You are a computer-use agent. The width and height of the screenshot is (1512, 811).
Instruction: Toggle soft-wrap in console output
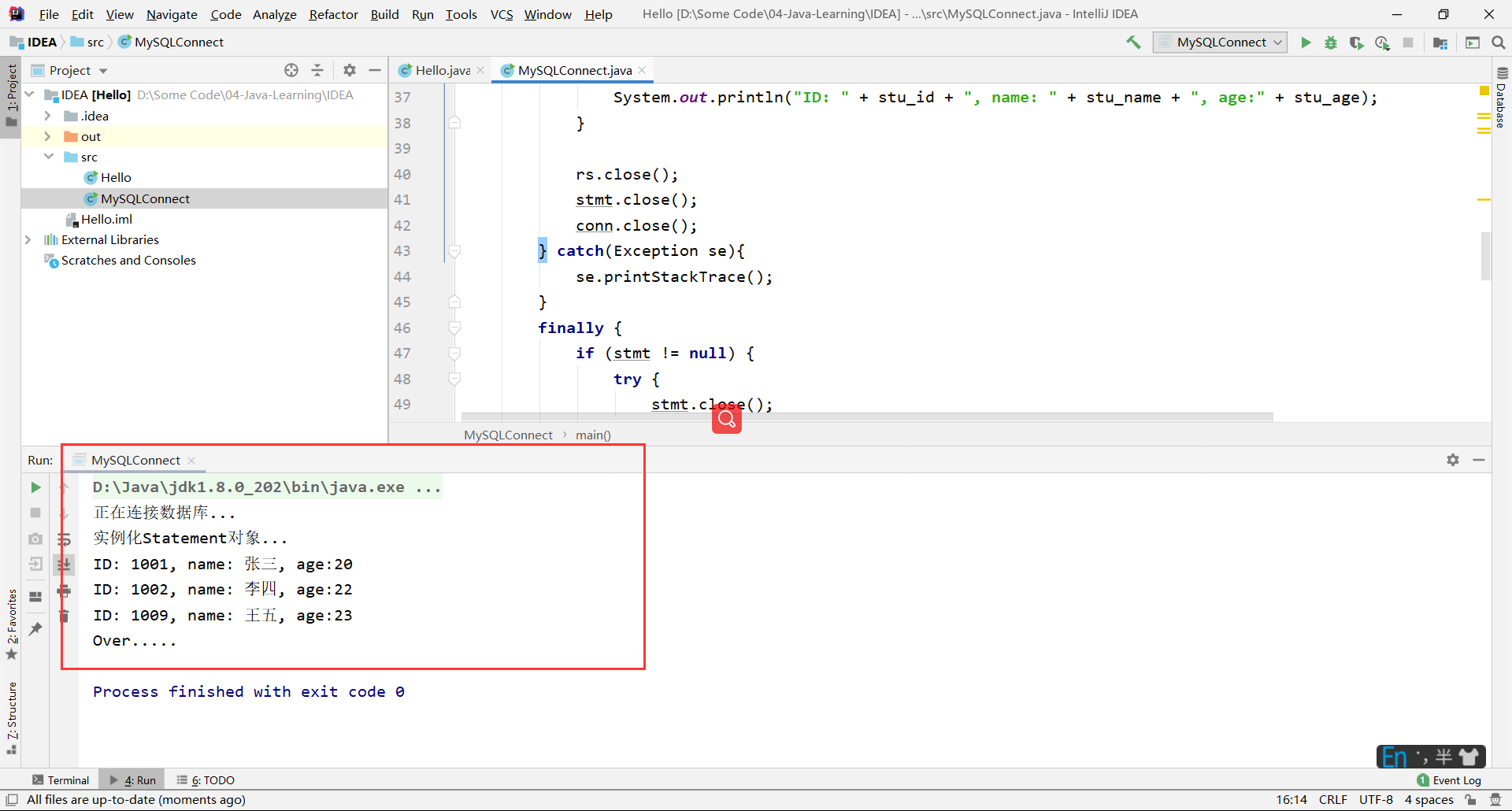click(65, 539)
